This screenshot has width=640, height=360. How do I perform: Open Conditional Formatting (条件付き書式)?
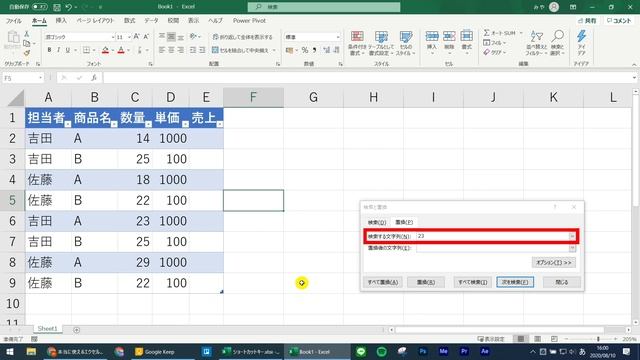(357, 43)
